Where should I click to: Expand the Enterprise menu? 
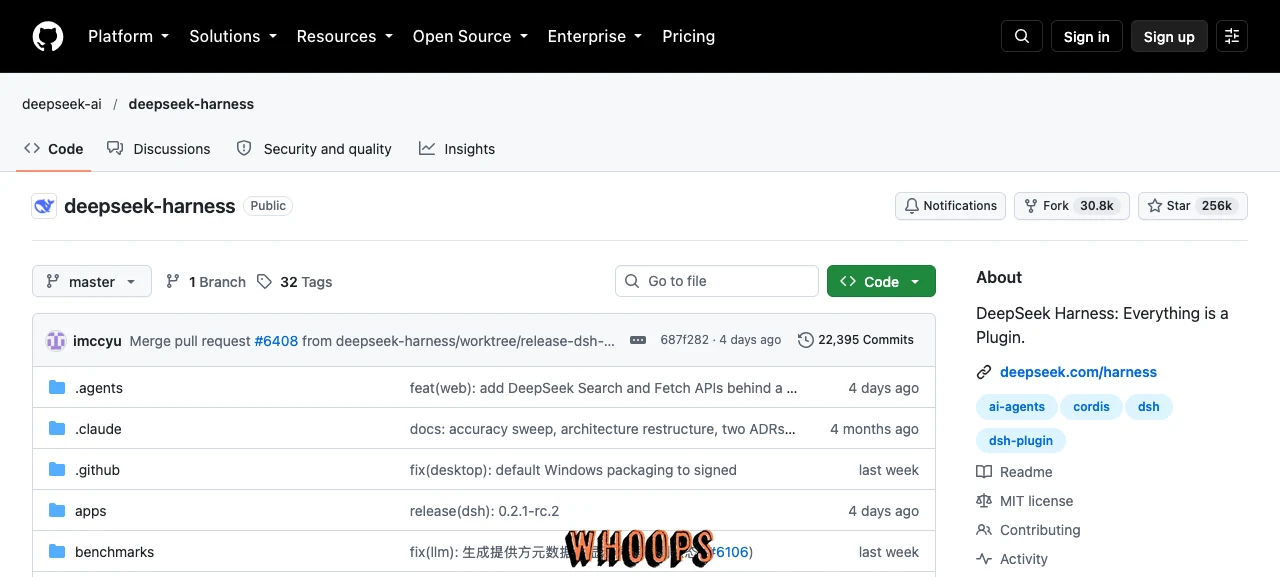594,36
